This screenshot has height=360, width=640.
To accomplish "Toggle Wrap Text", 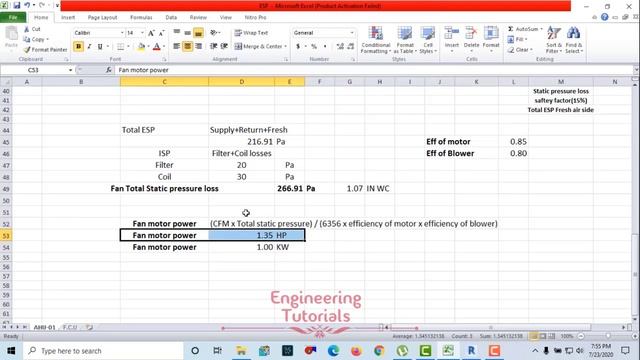I will click(251, 33).
